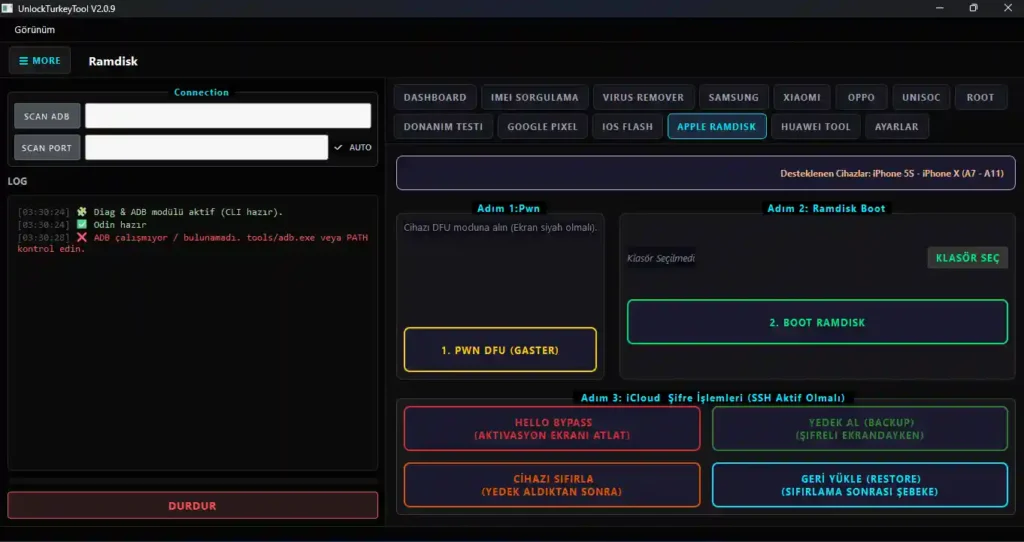Open the IMEI SORGULAMA tab
The height and width of the screenshot is (542, 1024).
tap(534, 97)
